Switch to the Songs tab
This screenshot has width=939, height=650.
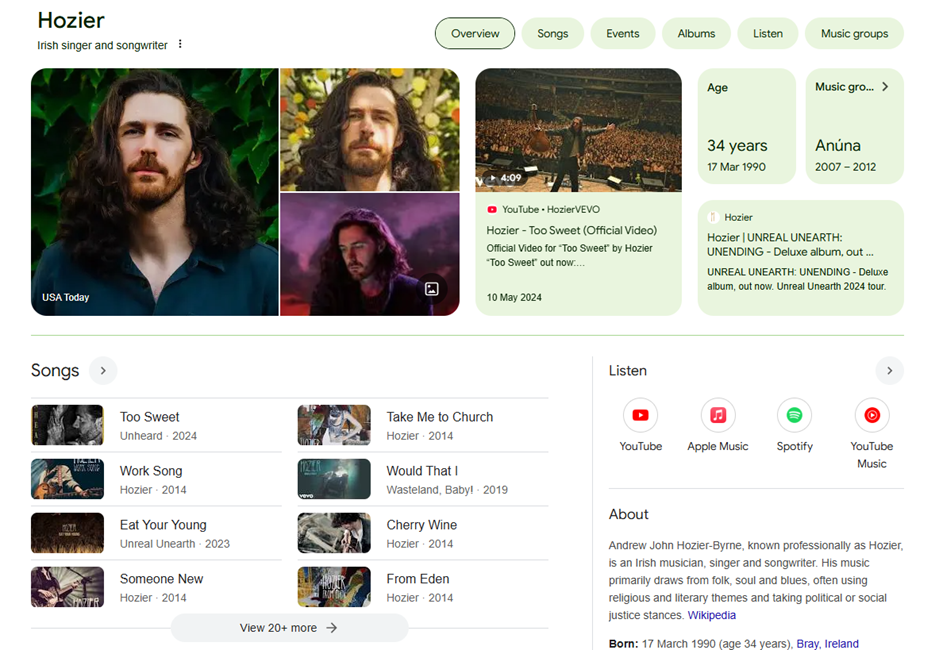552,34
